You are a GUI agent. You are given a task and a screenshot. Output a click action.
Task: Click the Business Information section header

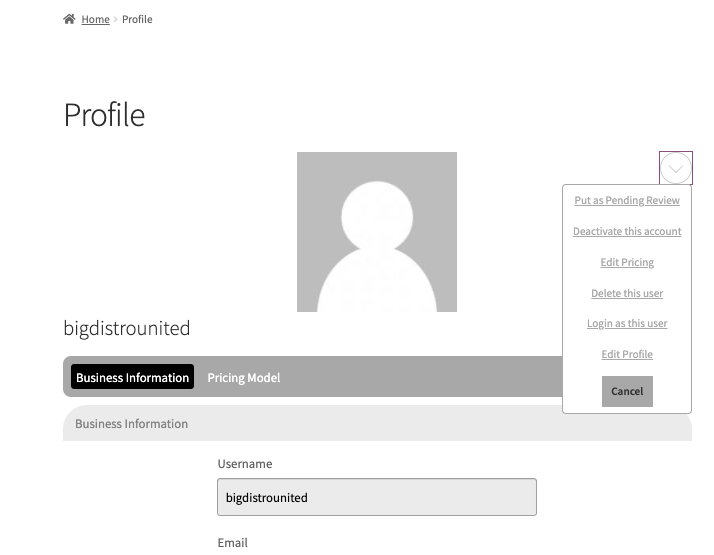pos(377,423)
